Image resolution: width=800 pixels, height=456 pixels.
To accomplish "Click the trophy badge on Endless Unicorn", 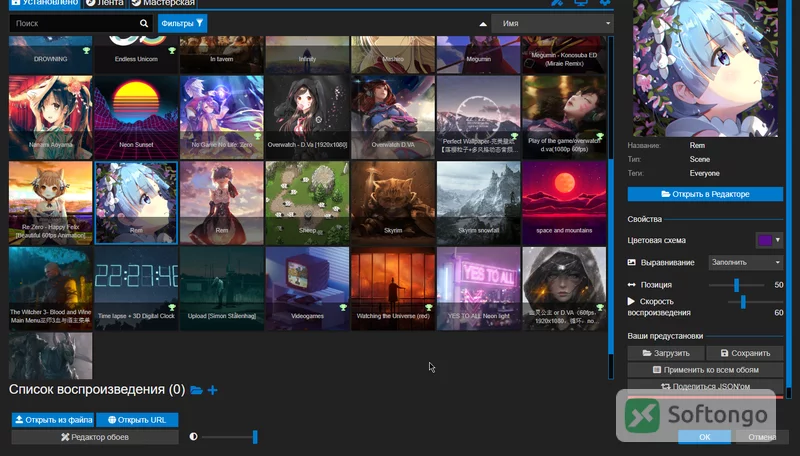I will pyautogui.click(x=172, y=50).
